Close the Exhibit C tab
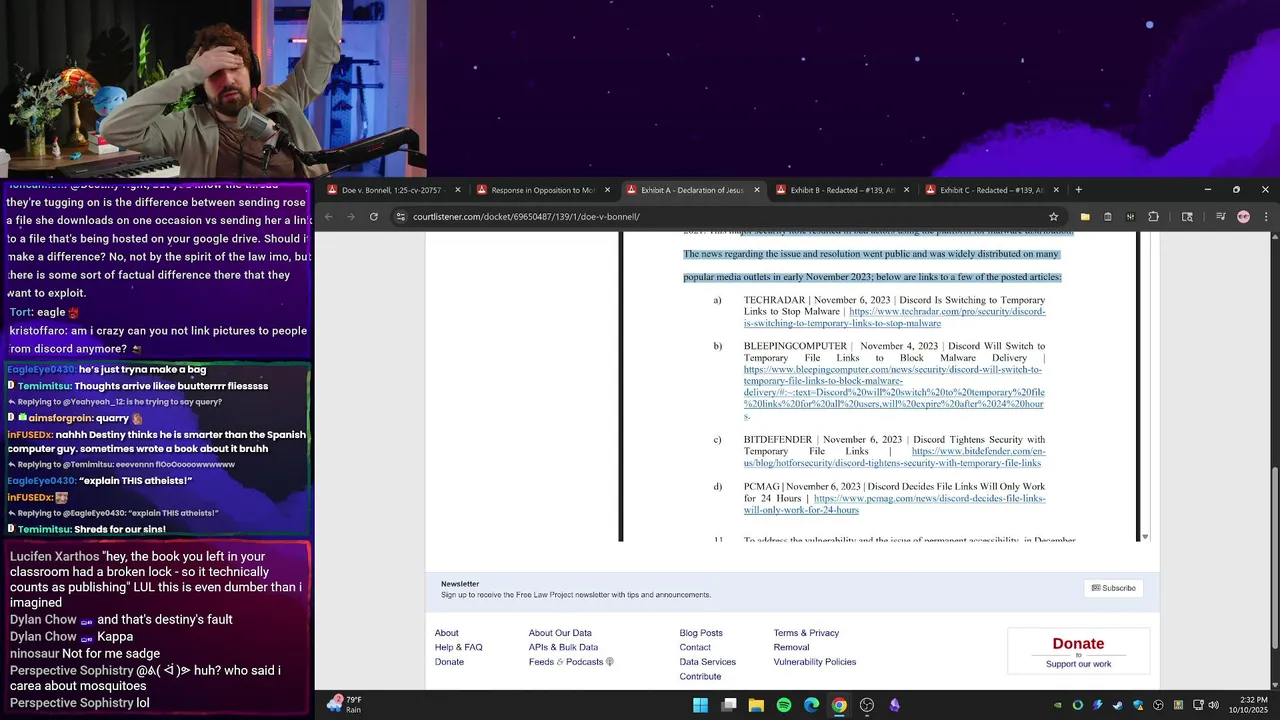This screenshot has width=1280, height=720. click(1055, 190)
